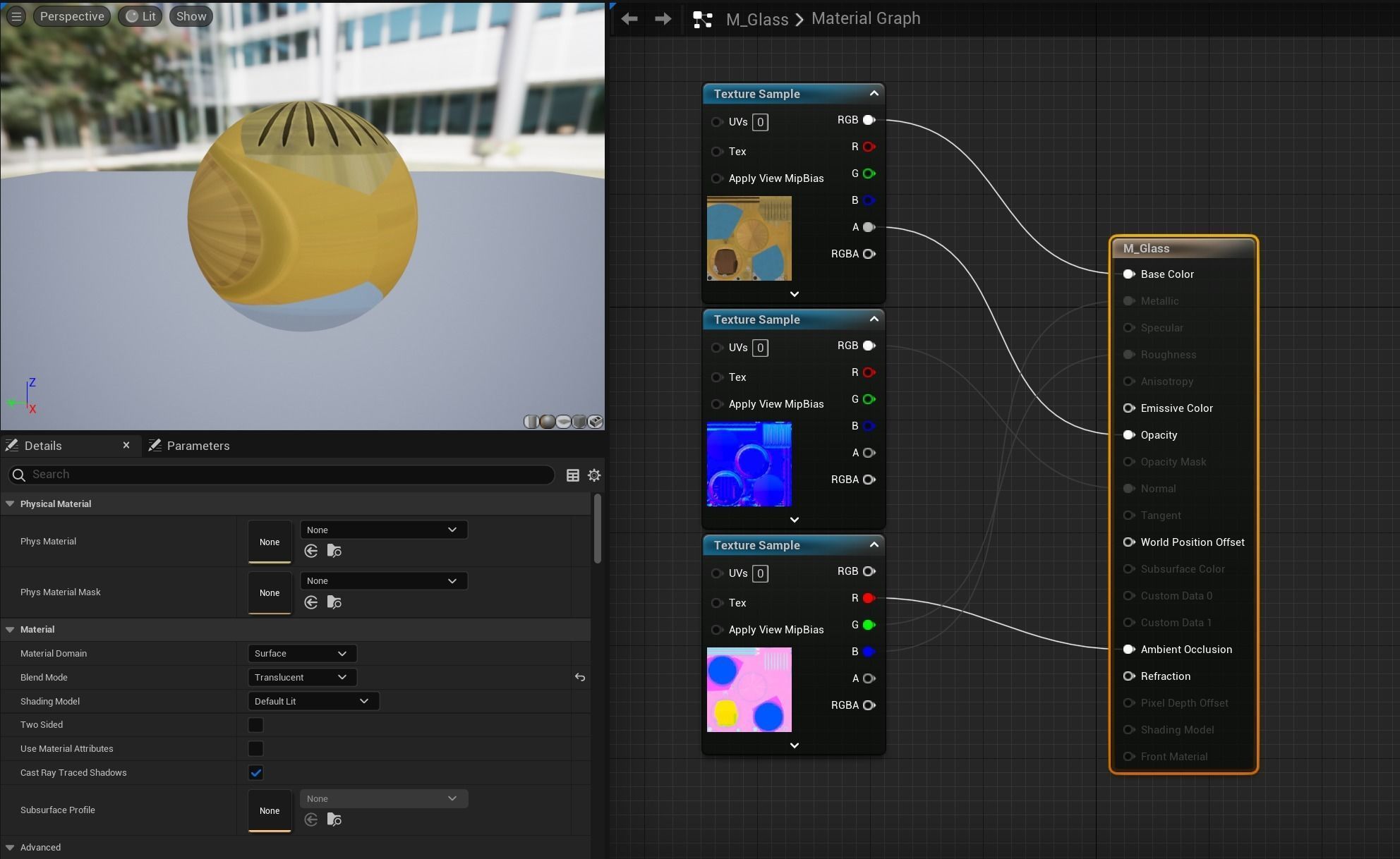Collapse the Physical Material section
1400x859 pixels.
(10, 504)
